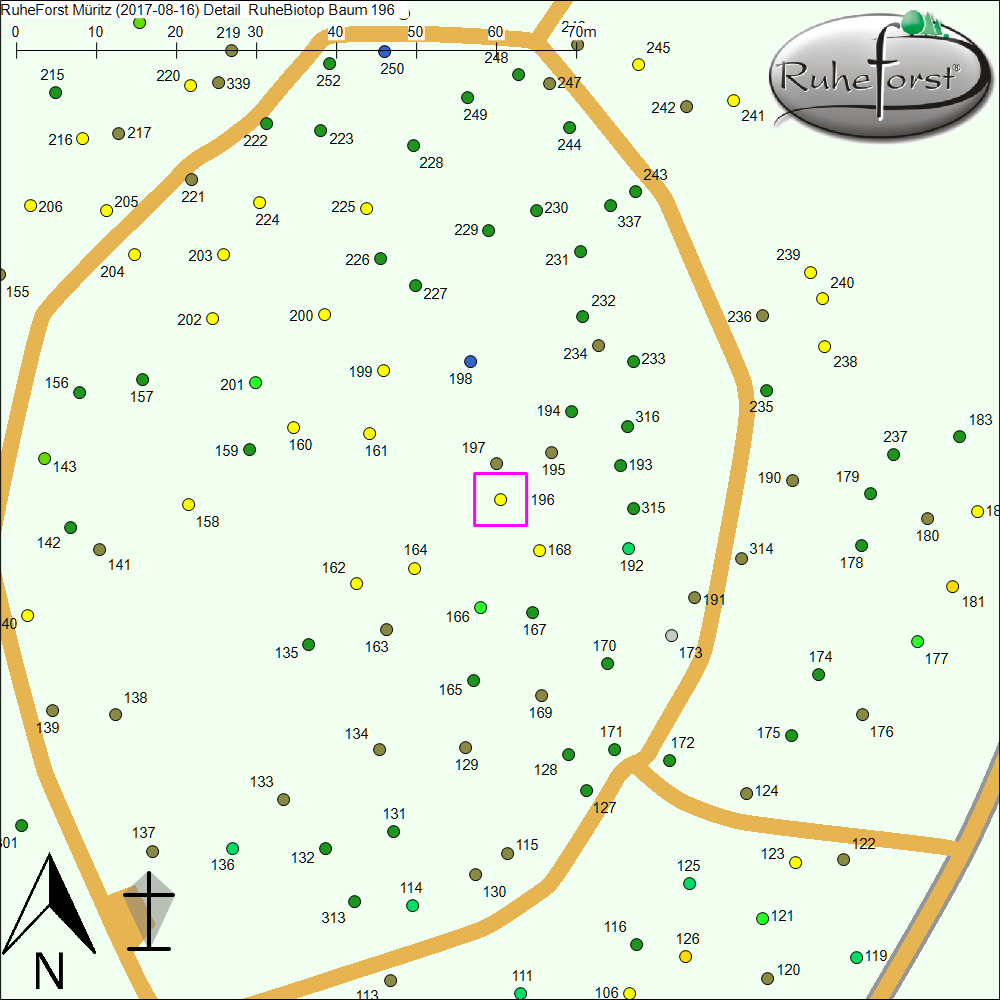1000x1000 pixels.
Task: Select the teal marker for tree 192
Action: (x=628, y=548)
